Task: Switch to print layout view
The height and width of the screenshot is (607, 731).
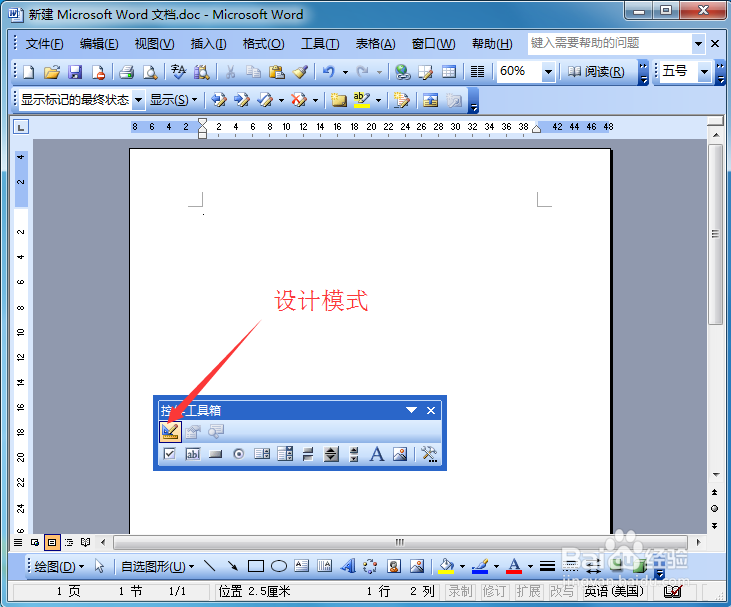Action: point(52,542)
